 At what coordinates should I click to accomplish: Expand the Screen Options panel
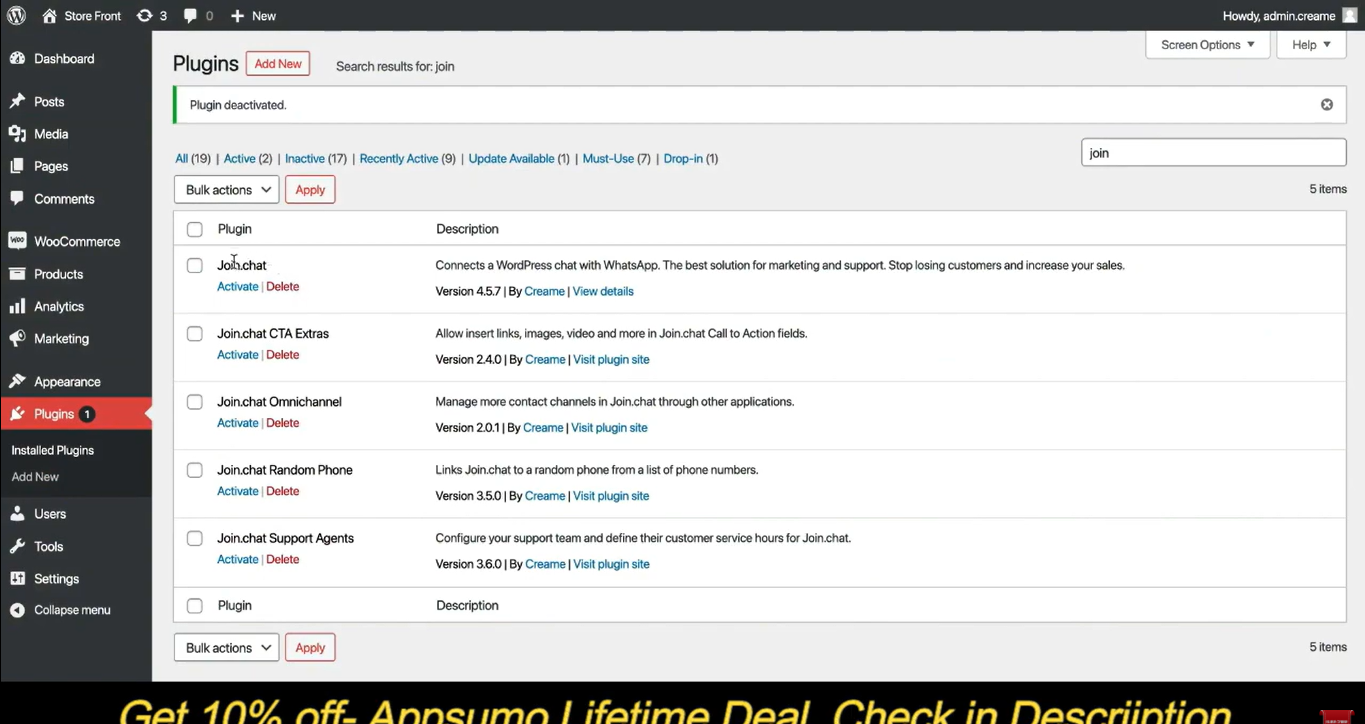pos(1208,45)
